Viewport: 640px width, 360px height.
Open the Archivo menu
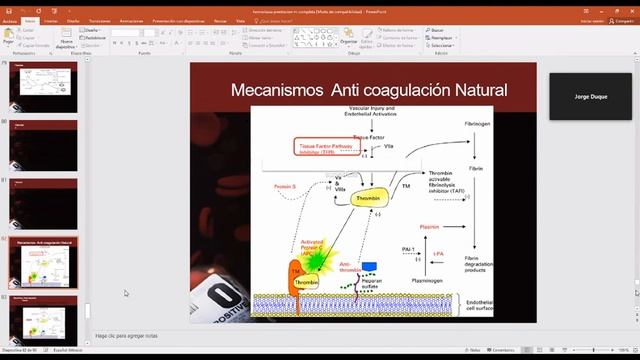[x=10, y=21]
